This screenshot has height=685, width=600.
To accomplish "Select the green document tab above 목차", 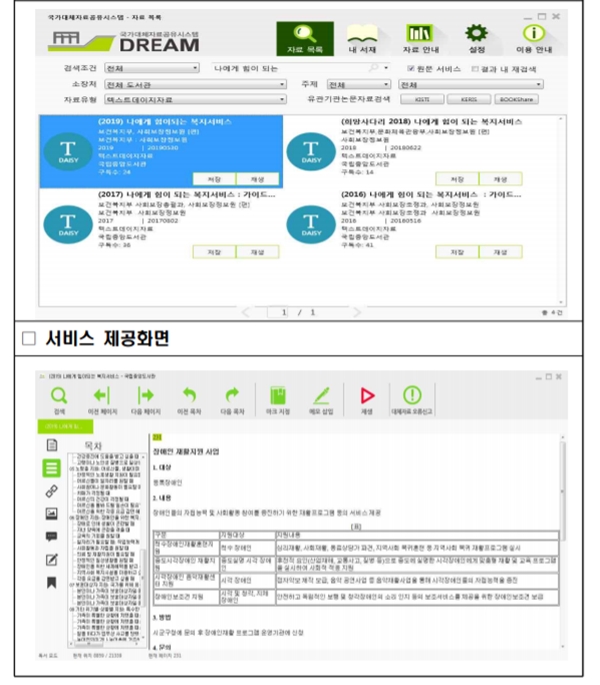I will [x=66, y=426].
